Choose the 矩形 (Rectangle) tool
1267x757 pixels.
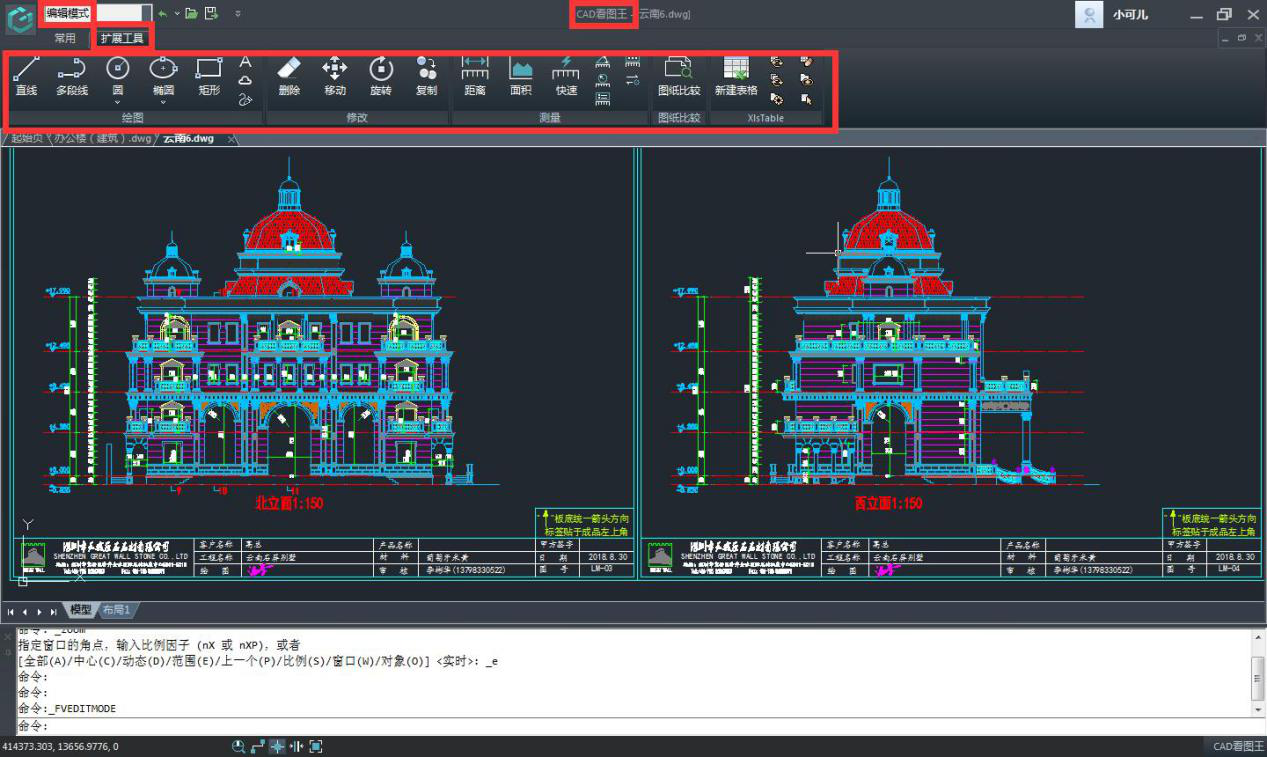coord(209,76)
